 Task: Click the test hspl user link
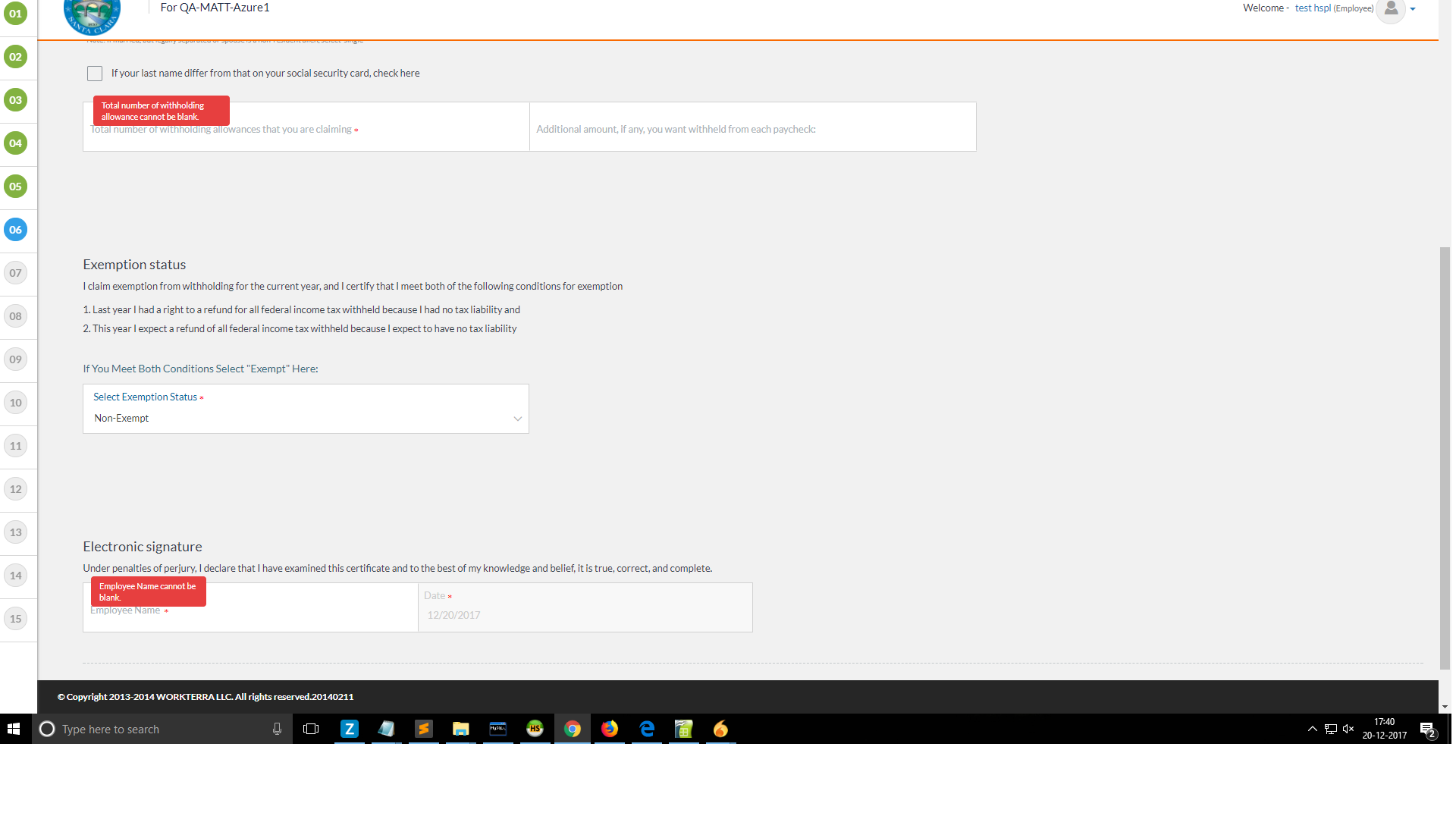[1313, 8]
